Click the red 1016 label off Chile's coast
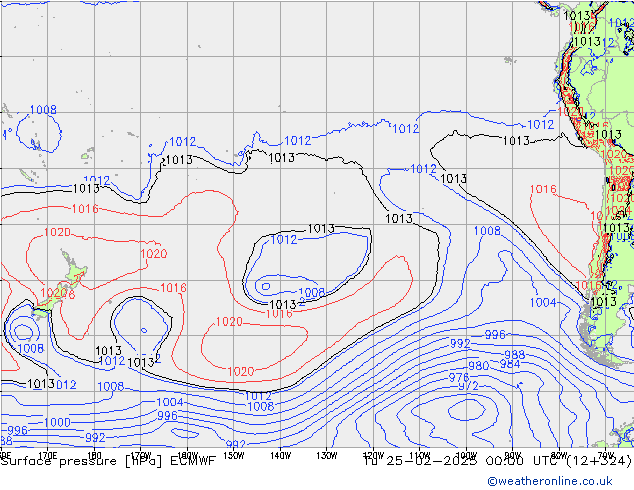 543,189
